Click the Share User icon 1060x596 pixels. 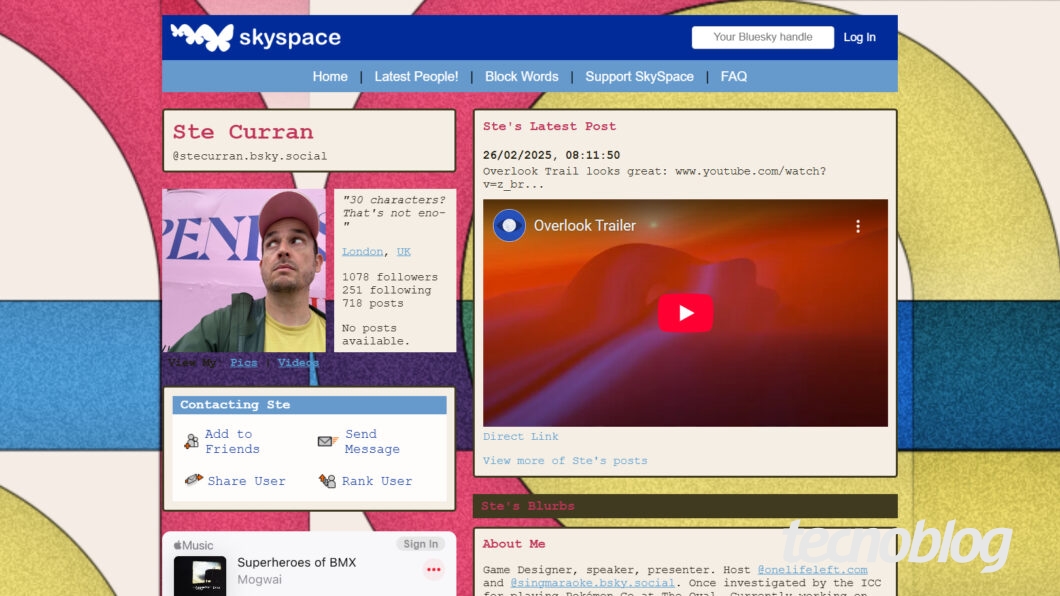tap(193, 480)
